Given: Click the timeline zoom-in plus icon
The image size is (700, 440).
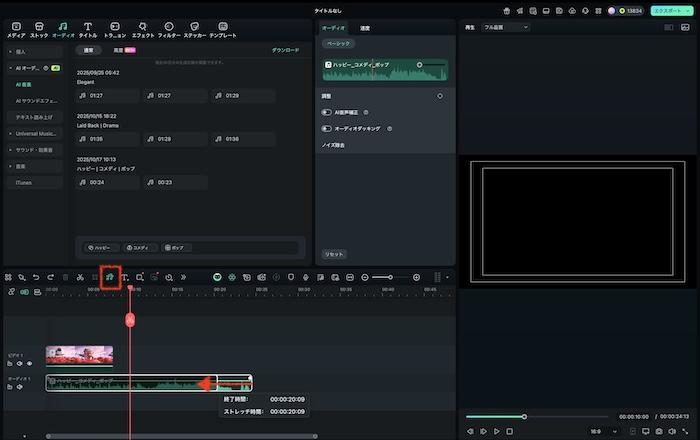Looking at the screenshot, I should [x=416, y=277].
